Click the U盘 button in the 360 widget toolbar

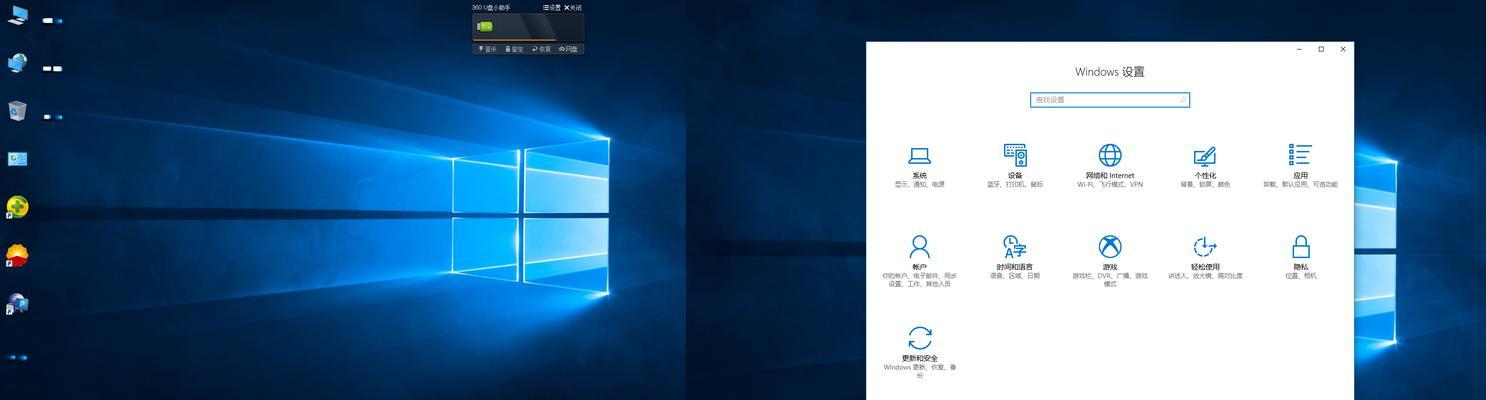coord(569,49)
